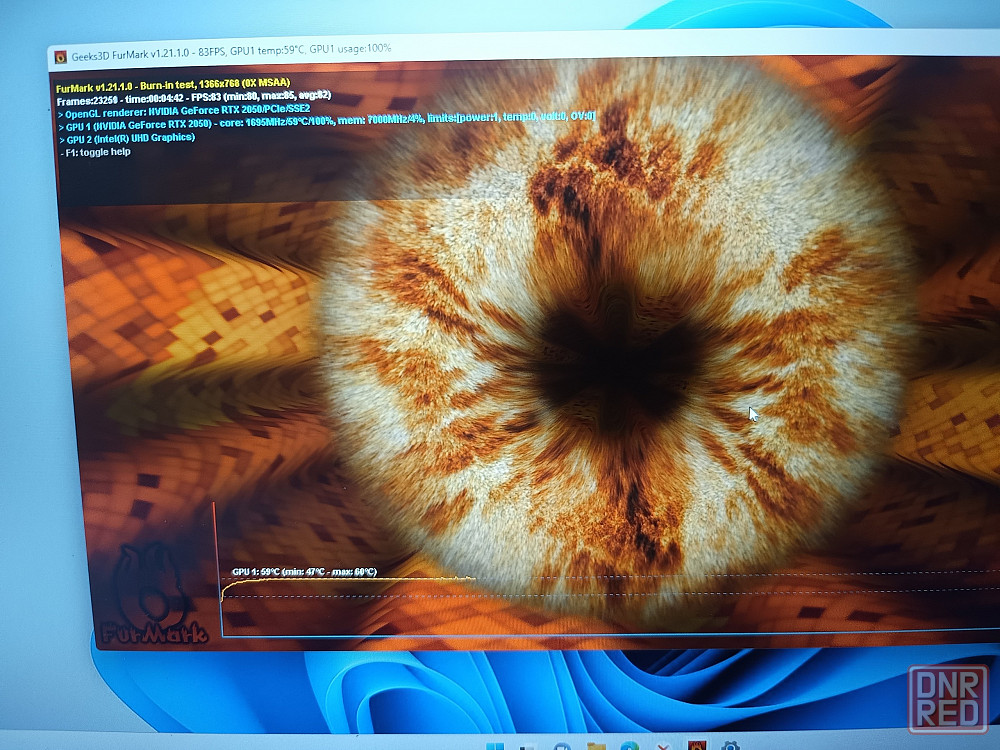Click the yellow temperature curve on the graph

pyautogui.click(x=350, y=580)
